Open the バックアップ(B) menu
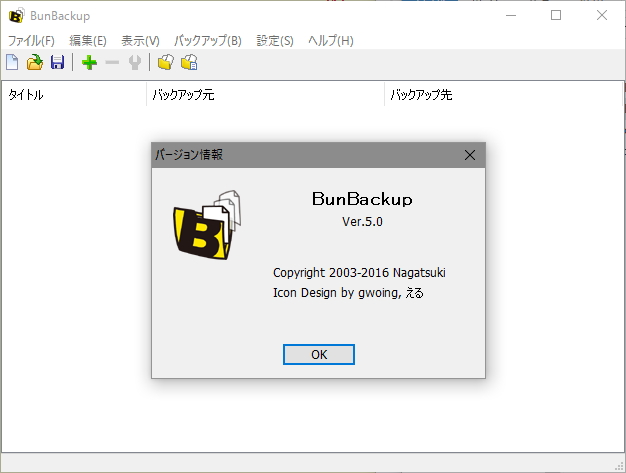The image size is (626, 473). point(208,41)
